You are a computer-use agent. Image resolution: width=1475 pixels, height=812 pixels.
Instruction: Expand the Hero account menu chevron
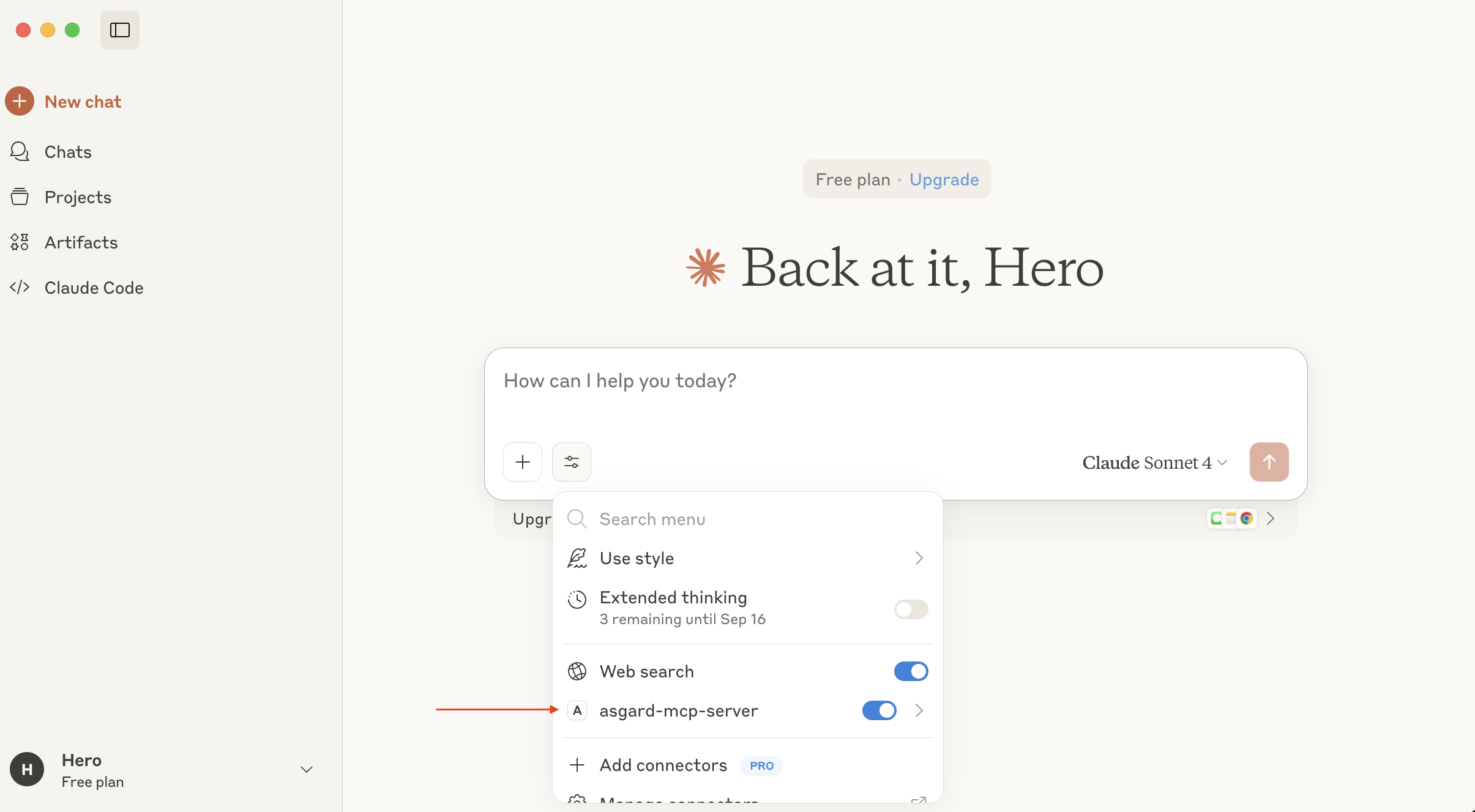tap(307, 770)
